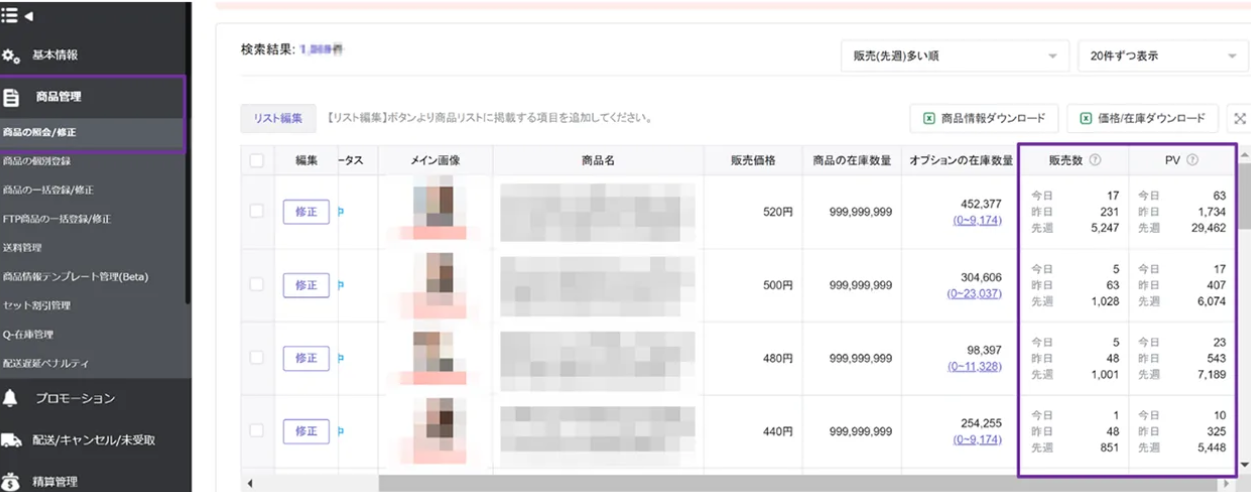Click Excel icon on 商品情報ダウンロード button
1251x492 pixels.
(x=929, y=118)
